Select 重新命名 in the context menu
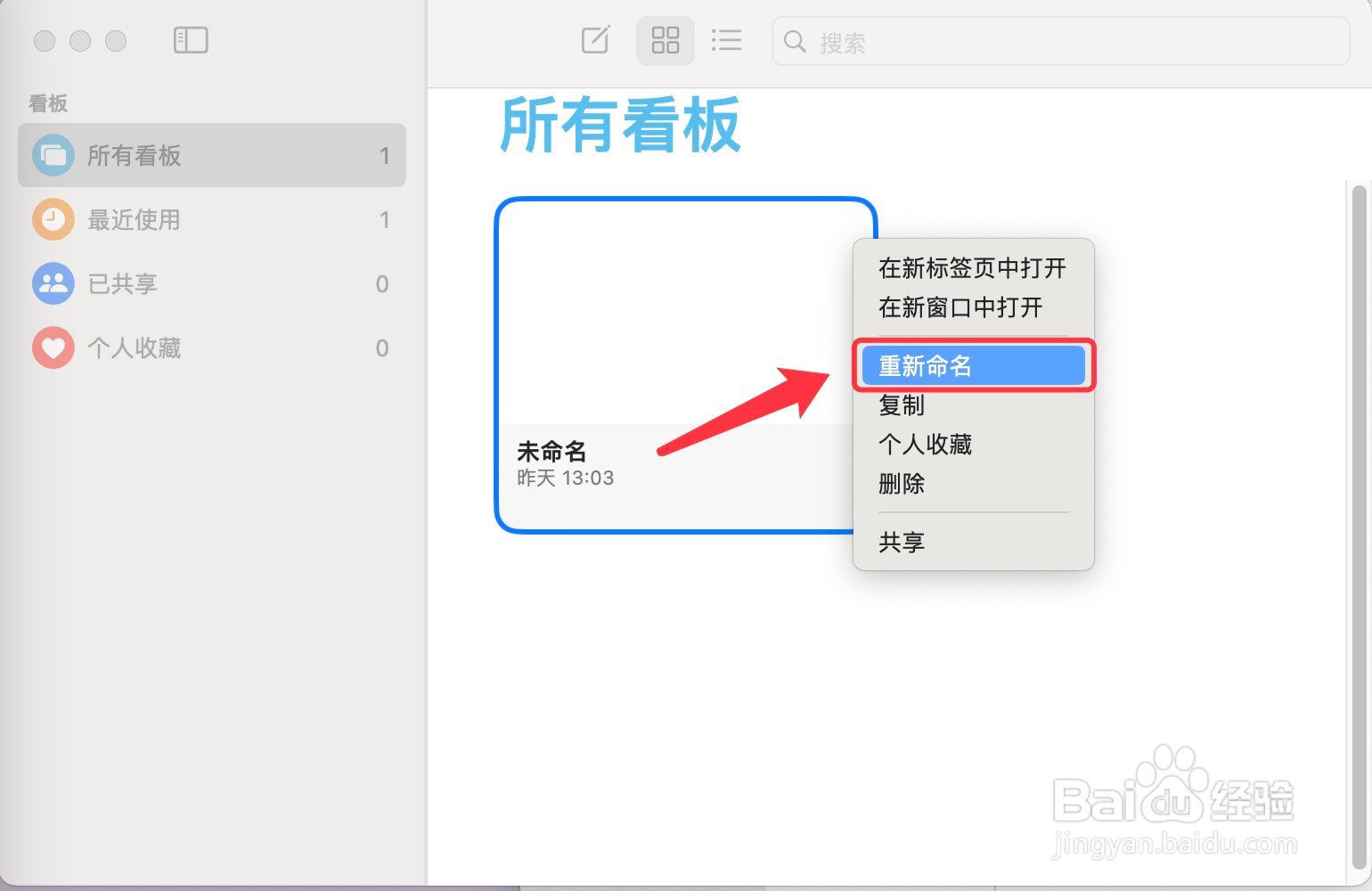 click(x=973, y=365)
